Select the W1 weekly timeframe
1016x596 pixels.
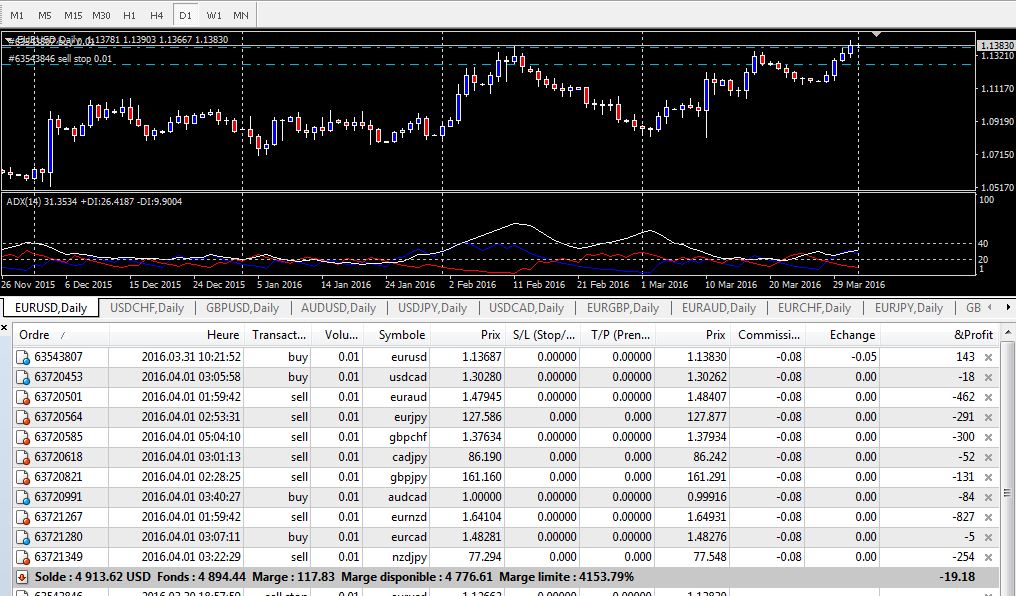(214, 16)
